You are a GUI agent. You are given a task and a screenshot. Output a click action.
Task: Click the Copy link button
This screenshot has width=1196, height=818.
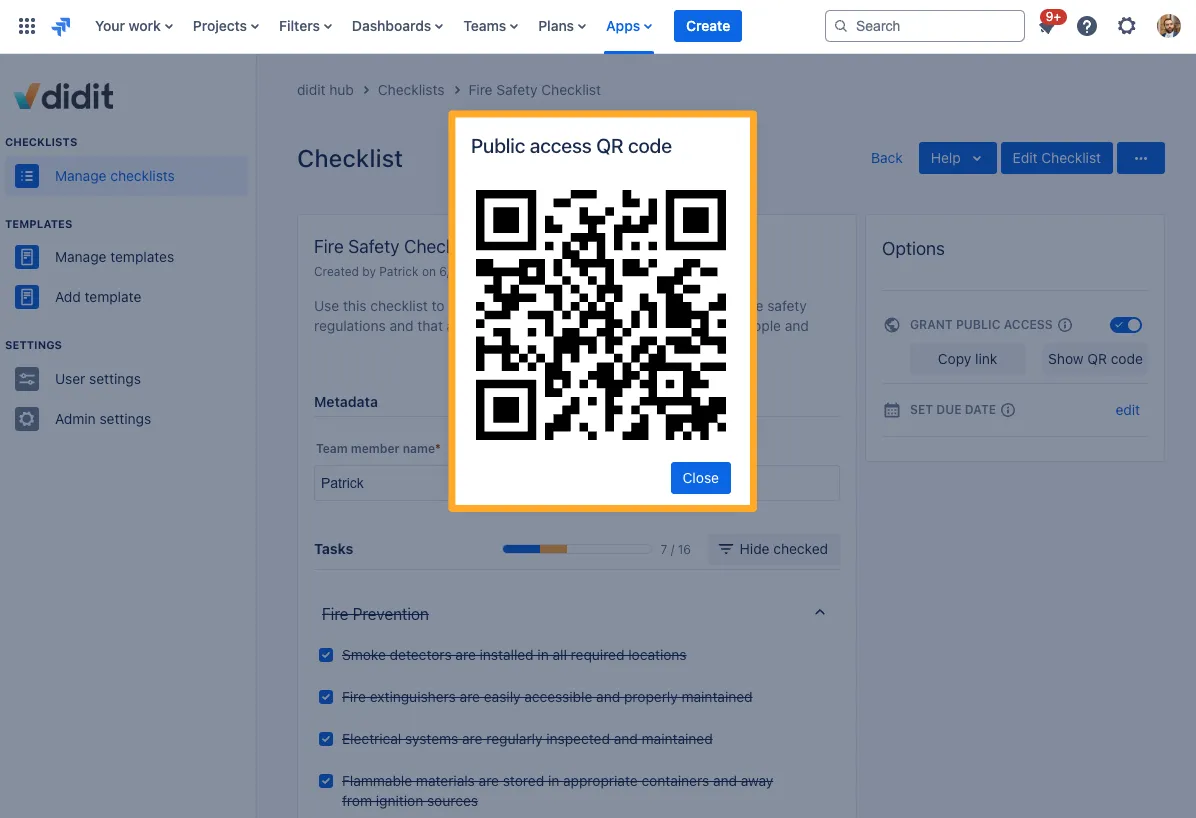(x=967, y=359)
